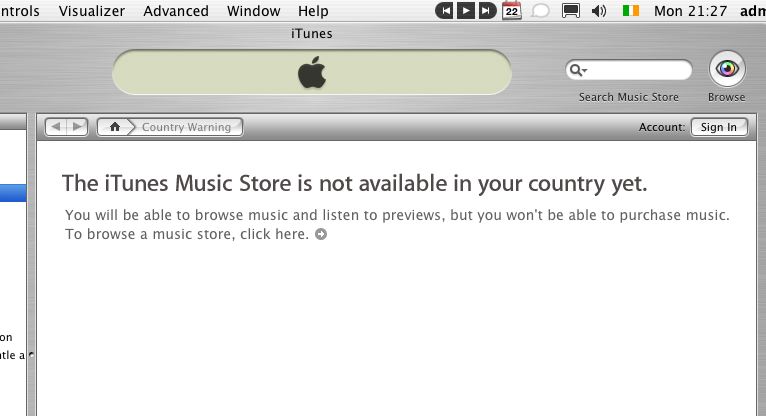The height and width of the screenshot is (416, 766).
Task: Open the search magnifier dropdown arrow
Action: click(x=578, y=70)
